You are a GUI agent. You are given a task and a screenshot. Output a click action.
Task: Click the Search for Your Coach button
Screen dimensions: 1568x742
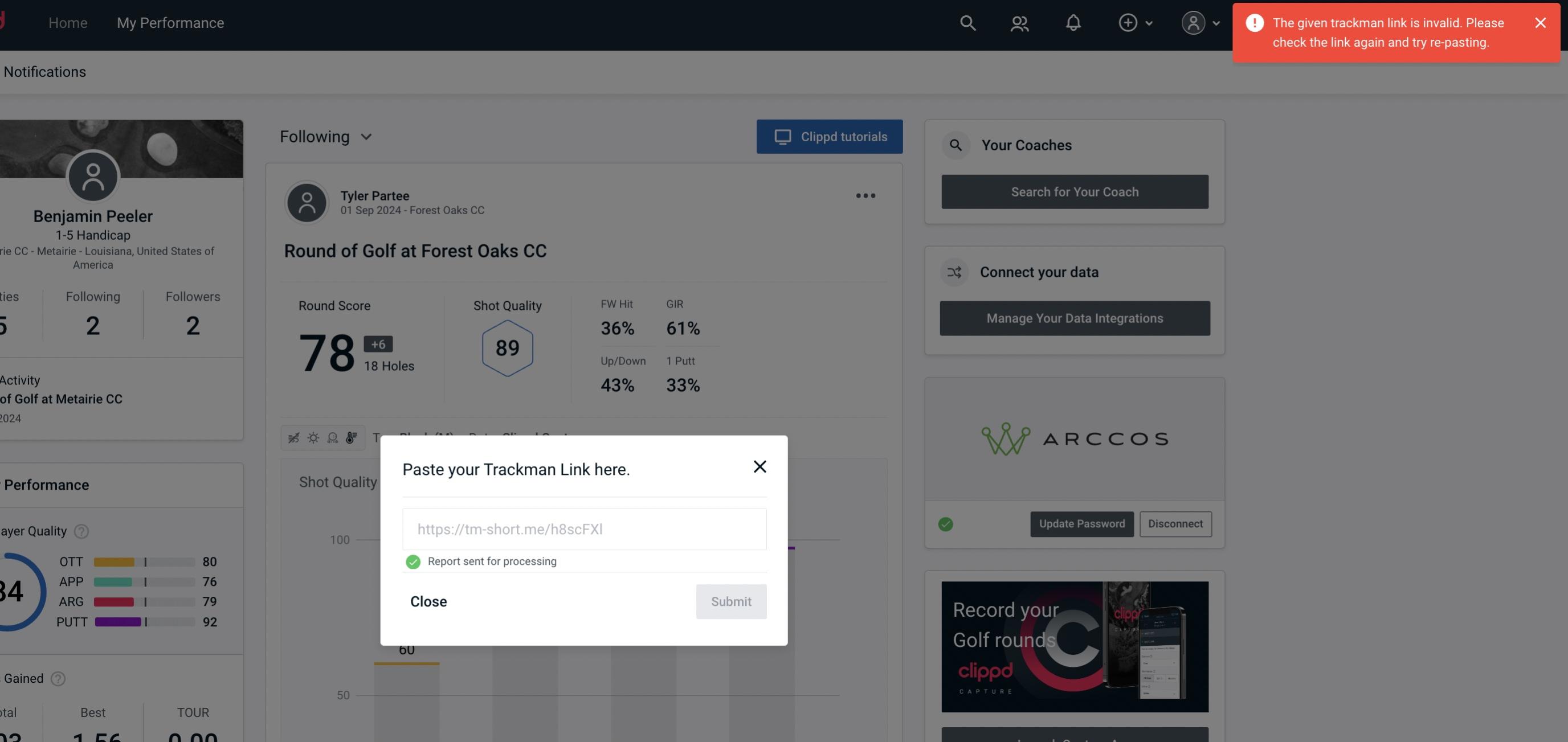click(1075, 191)
